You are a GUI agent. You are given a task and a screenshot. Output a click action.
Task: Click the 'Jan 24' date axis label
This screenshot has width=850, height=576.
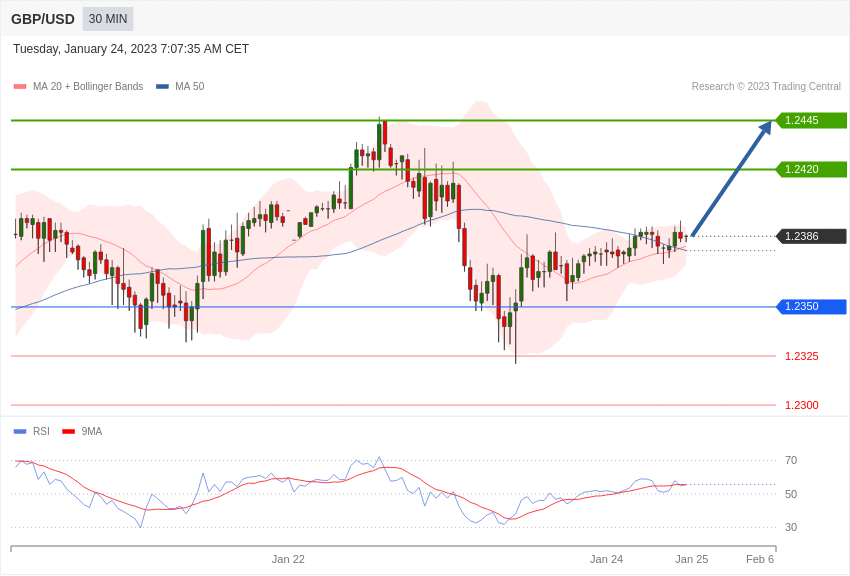coord(606,559)
